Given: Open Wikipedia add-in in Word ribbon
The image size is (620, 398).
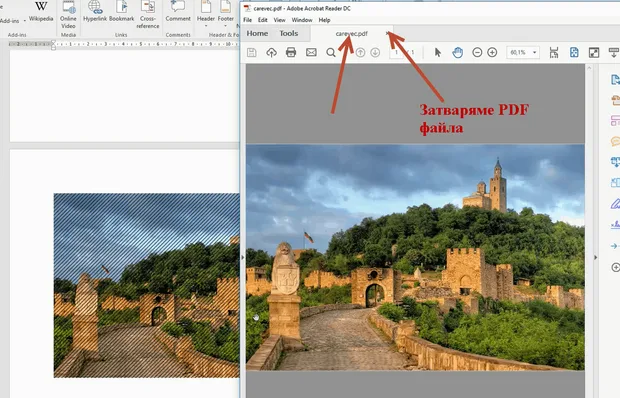Looking at the screenshot, I should [41, 11].
